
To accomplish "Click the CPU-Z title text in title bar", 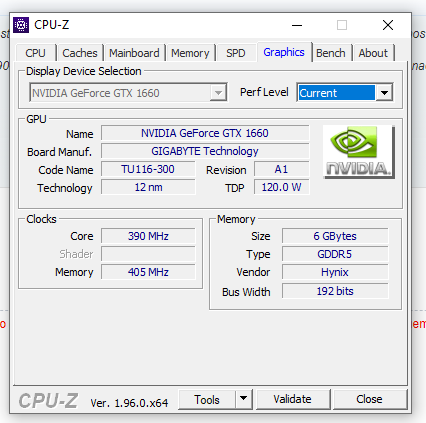I will (x=52, y=25).
